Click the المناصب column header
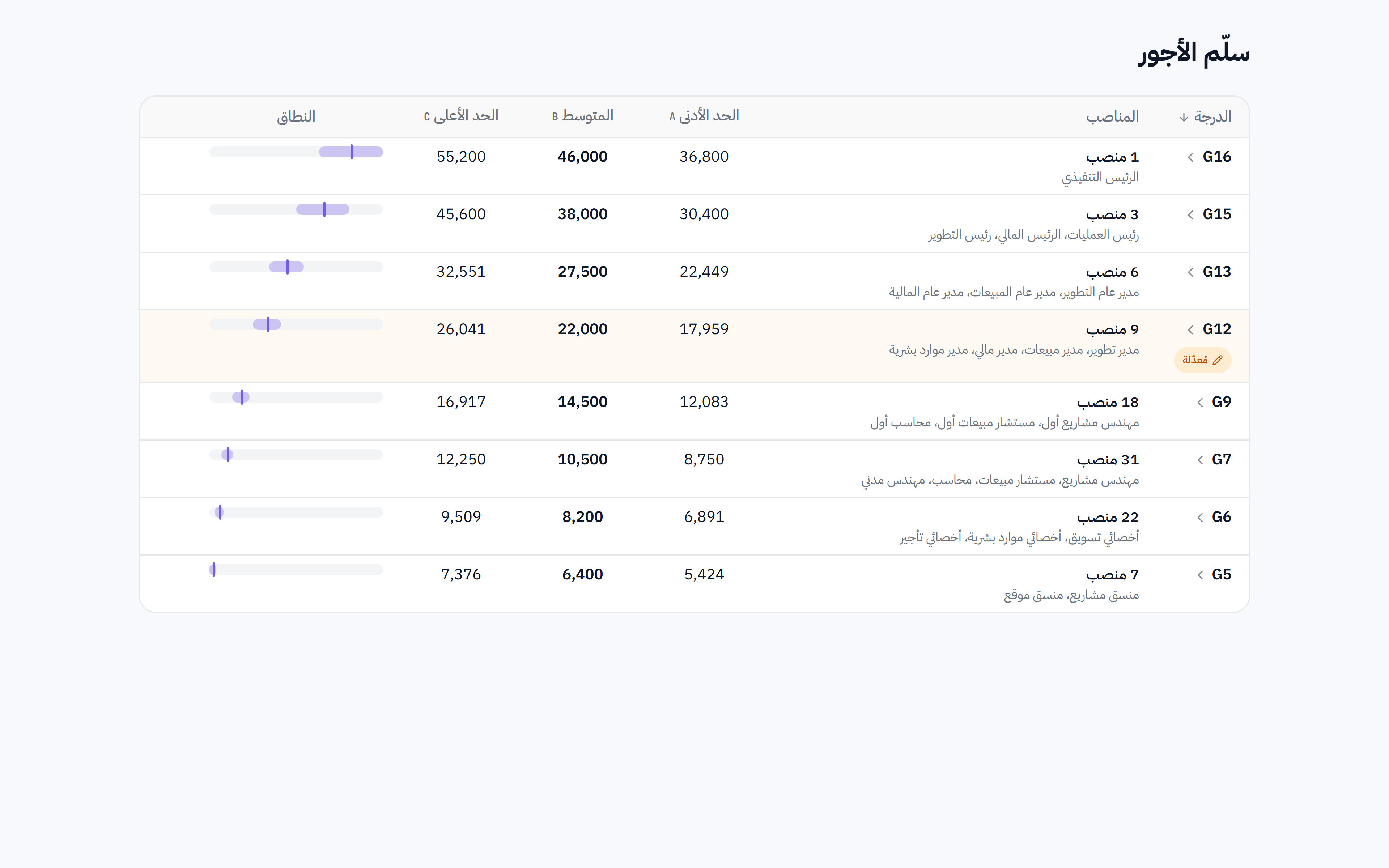Screen dimensions: 1389x868 (x=1112, y=116)
